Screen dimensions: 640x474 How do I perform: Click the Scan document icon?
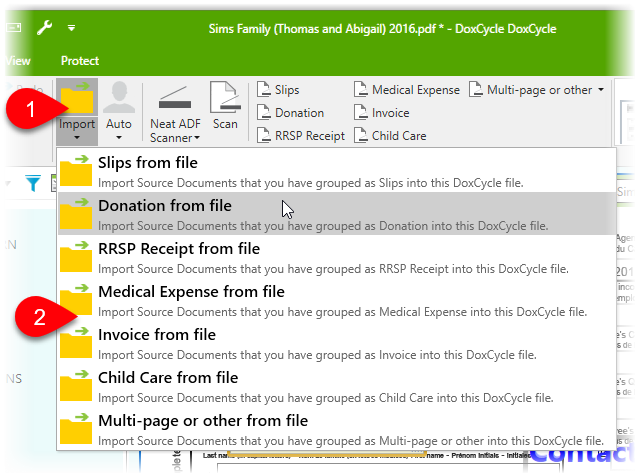click(225, 97)
